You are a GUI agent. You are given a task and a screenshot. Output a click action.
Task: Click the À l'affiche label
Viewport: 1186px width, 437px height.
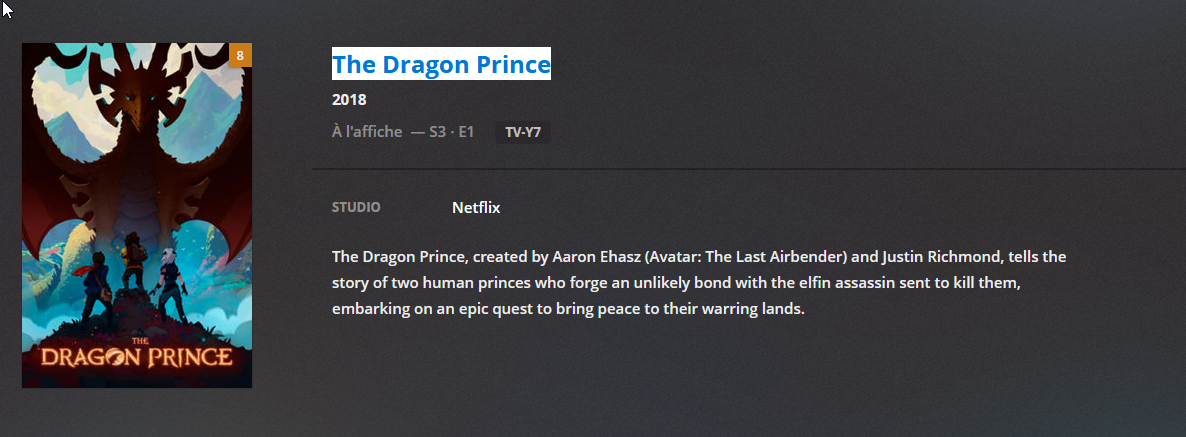tap(367, 132)
